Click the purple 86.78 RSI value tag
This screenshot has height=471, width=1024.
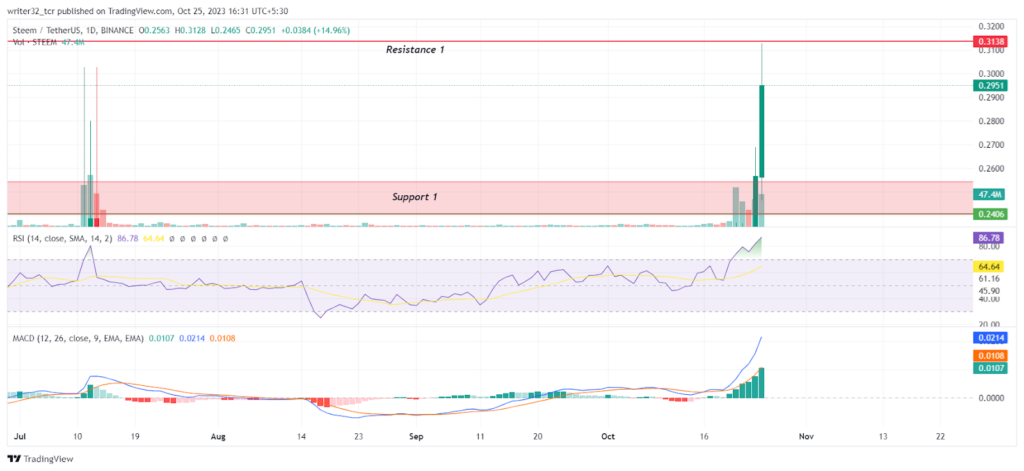990,239
